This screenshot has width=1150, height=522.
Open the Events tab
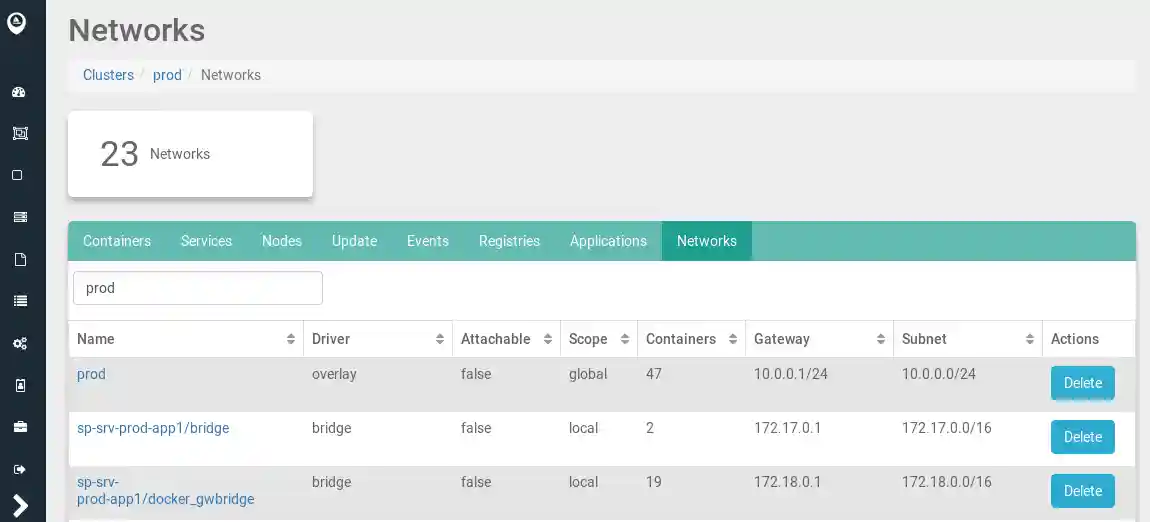(428, 241)
